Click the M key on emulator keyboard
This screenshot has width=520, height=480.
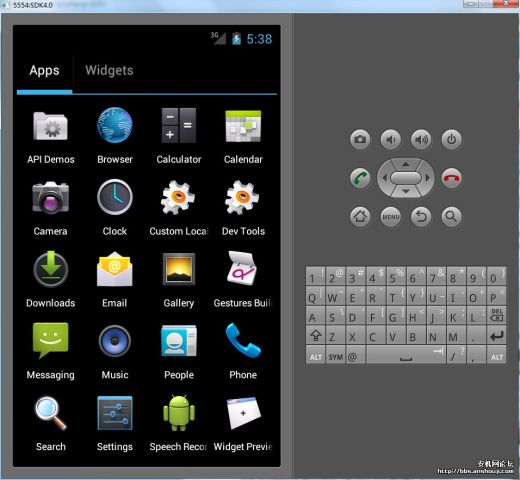click(x=456, y=335)
